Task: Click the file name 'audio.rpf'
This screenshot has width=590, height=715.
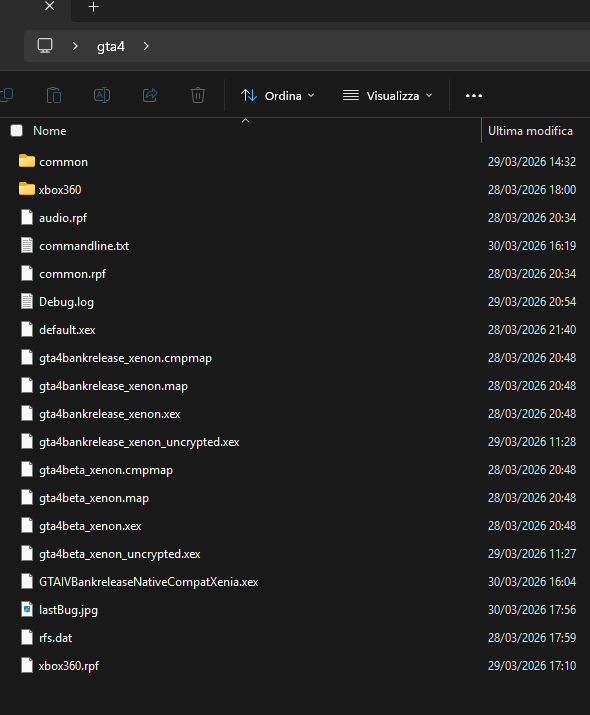Action: [x=63, y=218]
